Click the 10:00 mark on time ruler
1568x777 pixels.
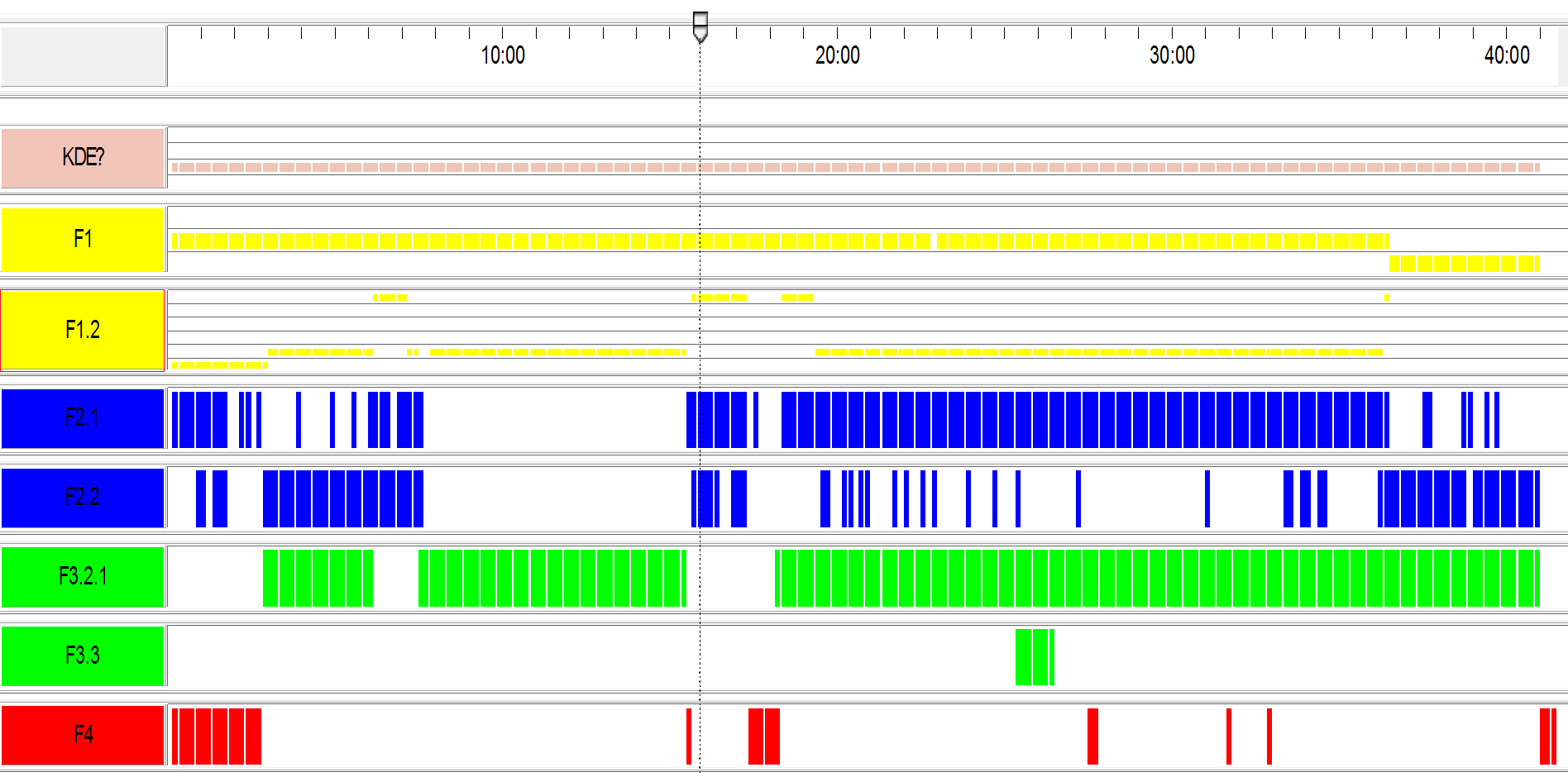click(x=503, y=55)
